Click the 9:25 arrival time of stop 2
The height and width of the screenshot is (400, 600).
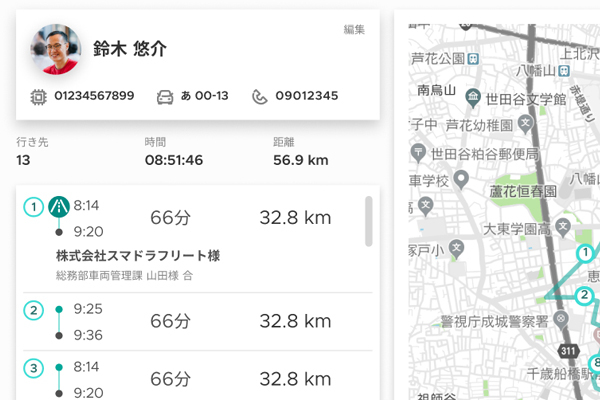point(88,309)
